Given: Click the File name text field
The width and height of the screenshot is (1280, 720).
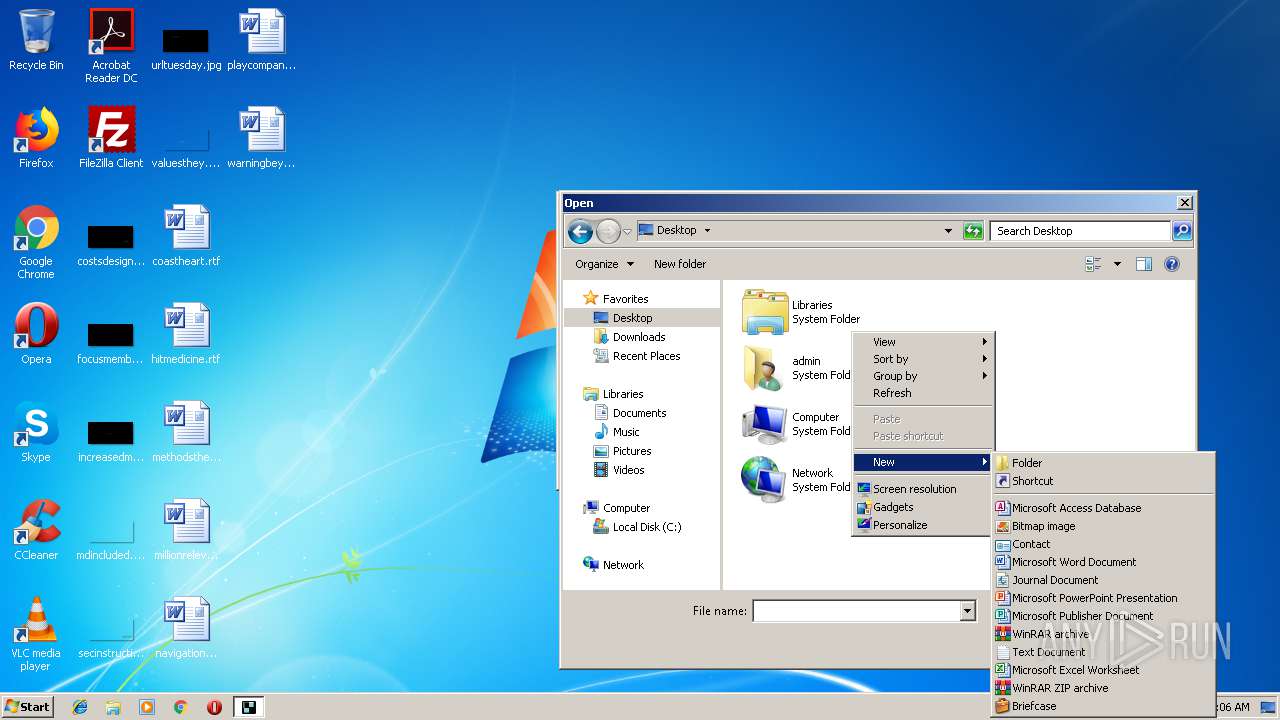Looking at the screenshot, I should point(856,611).
